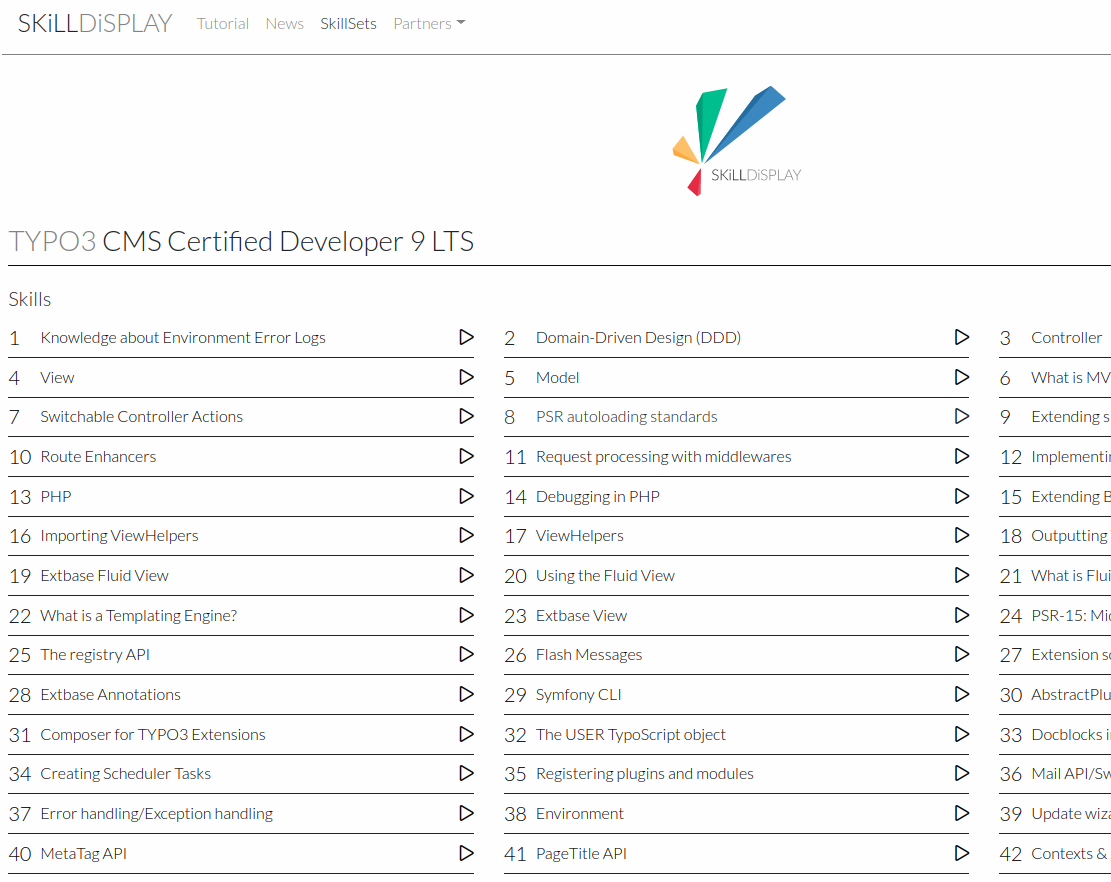The image size is (1111, 882).
Task: Click play arrow next to Flash Messages
Action: coord(961,654)
